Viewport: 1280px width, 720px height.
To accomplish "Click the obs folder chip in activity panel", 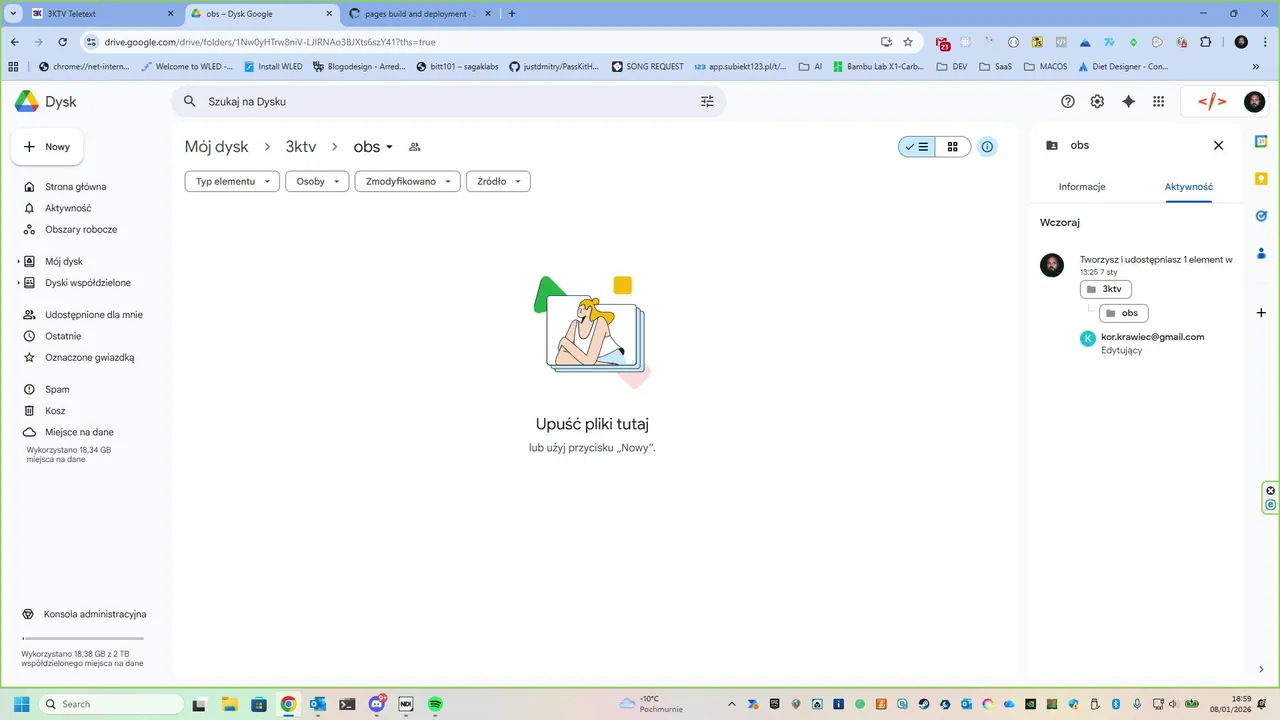I will click(x=1124, y=313).
